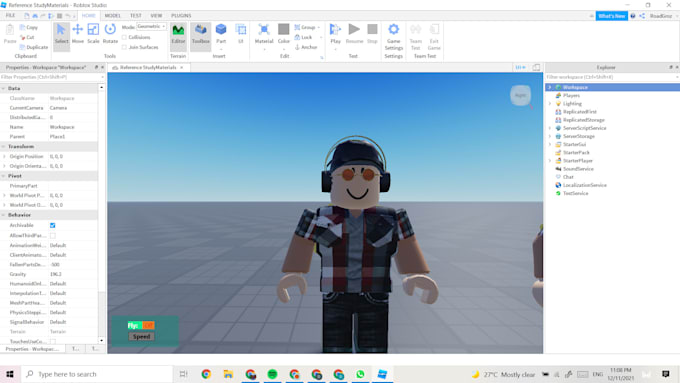Screen dimensions: 680x383
Task: Open the Windows Start menu
Action: pyautogui.click(x=10, y=374)
